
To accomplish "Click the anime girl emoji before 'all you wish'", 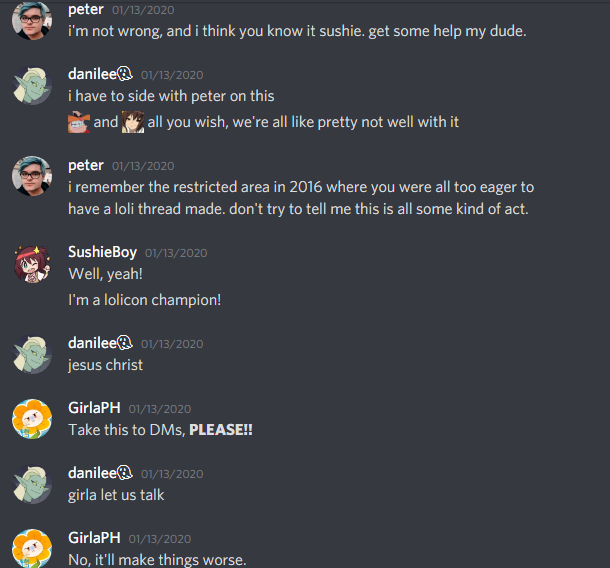I will [x=133, y=122].
